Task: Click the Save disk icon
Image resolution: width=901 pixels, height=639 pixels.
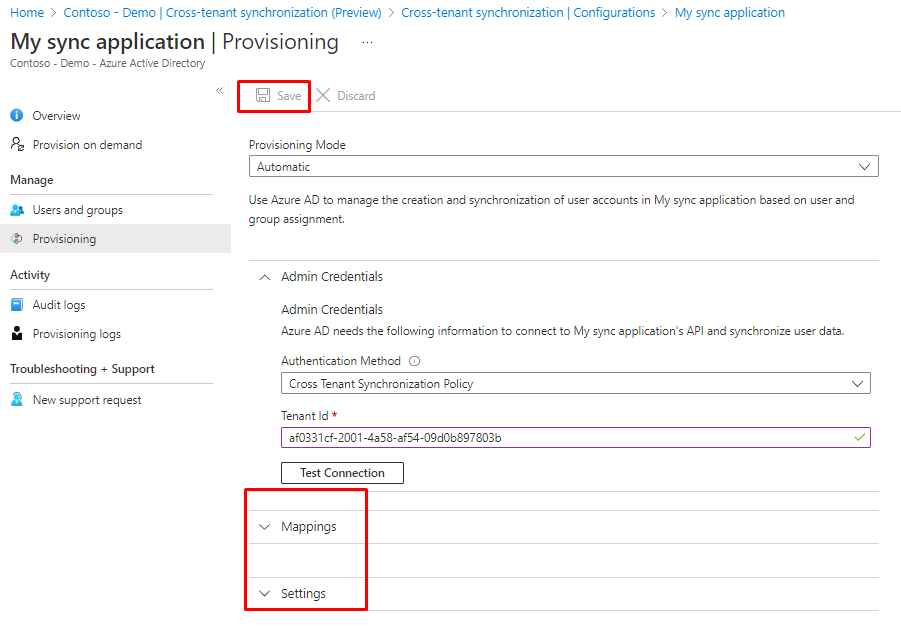Action: 262,96
